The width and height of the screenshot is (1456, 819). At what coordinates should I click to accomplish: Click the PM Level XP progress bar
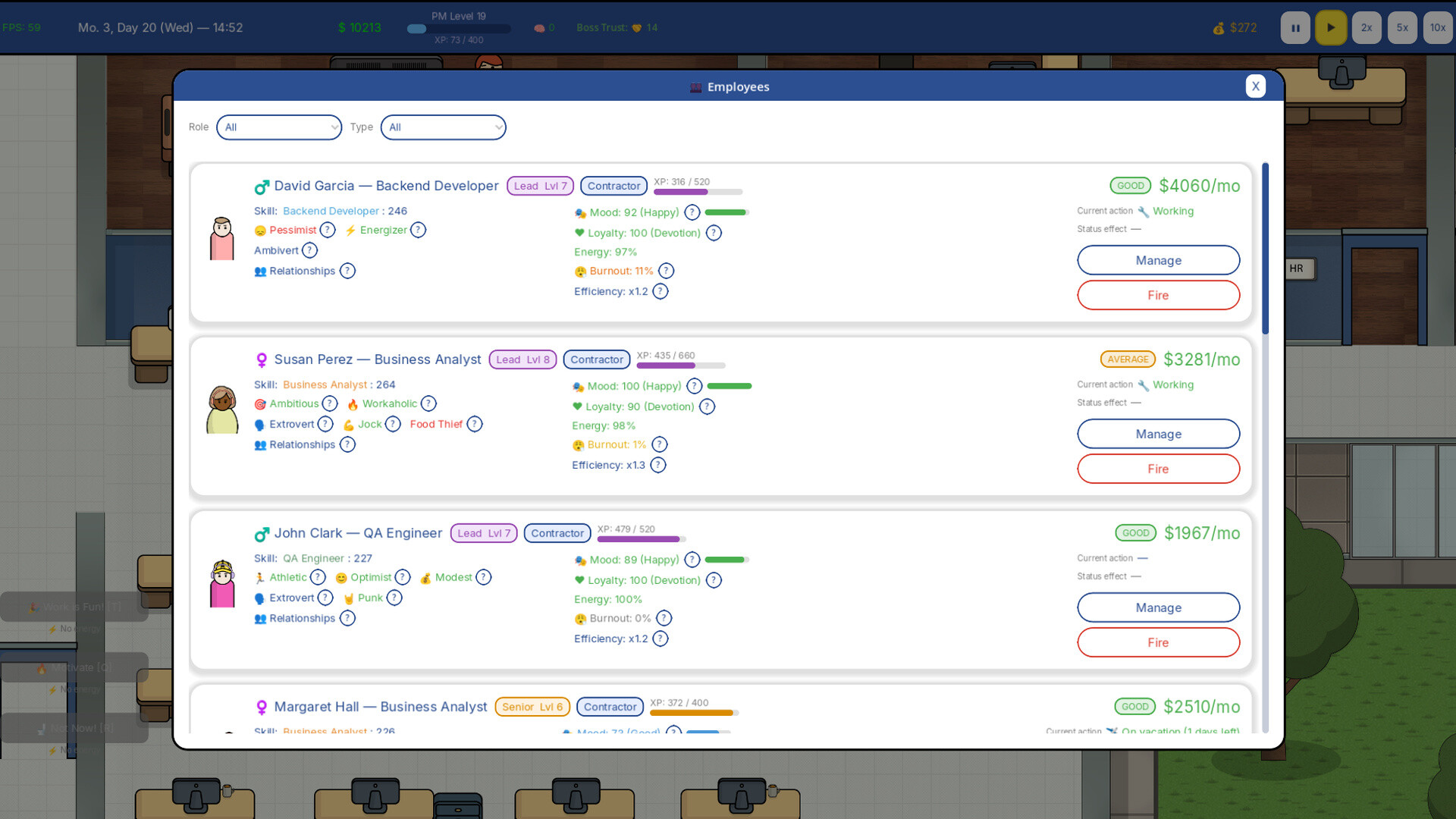459,29
